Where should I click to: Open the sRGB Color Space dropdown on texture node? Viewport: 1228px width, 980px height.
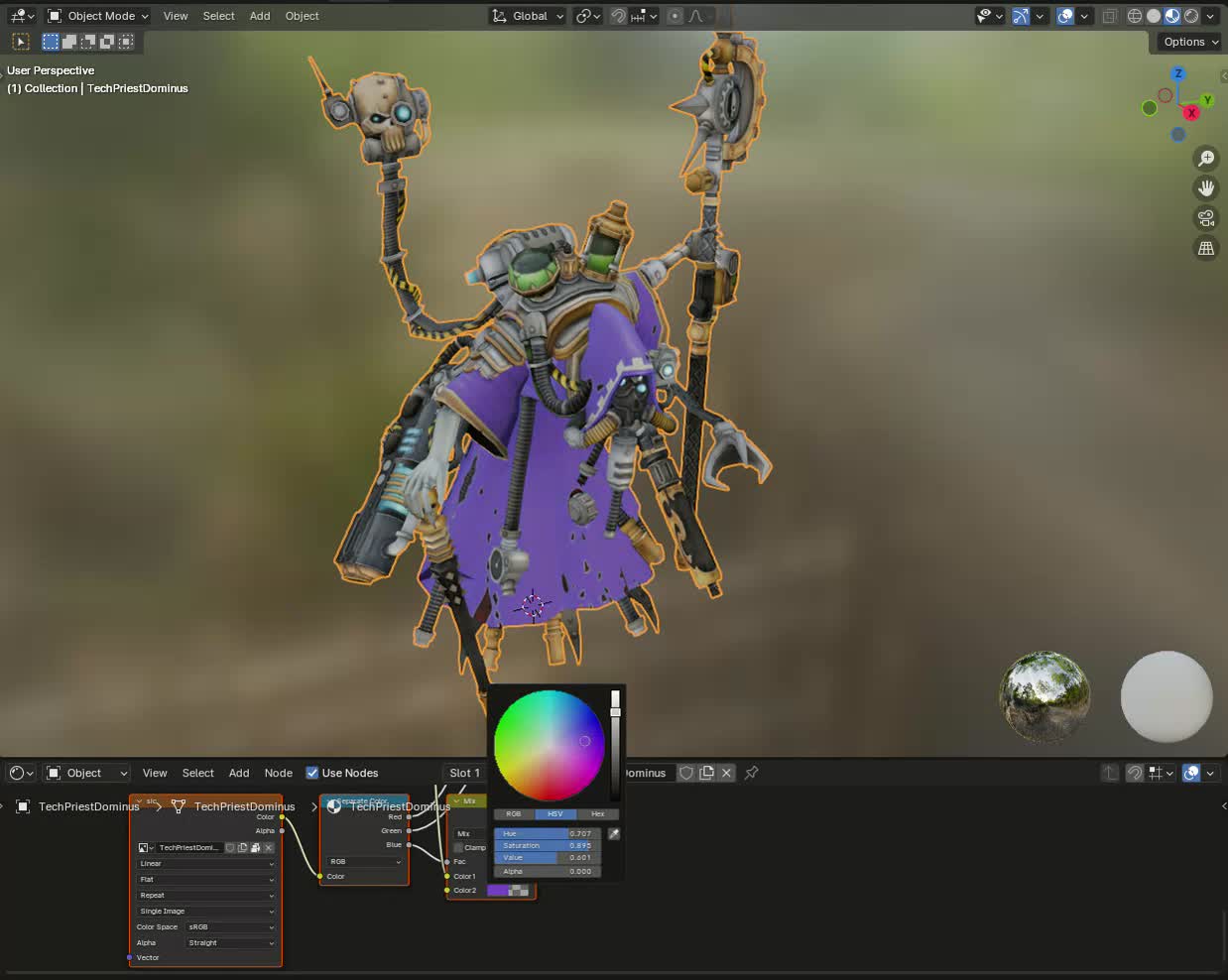point(229,926)
